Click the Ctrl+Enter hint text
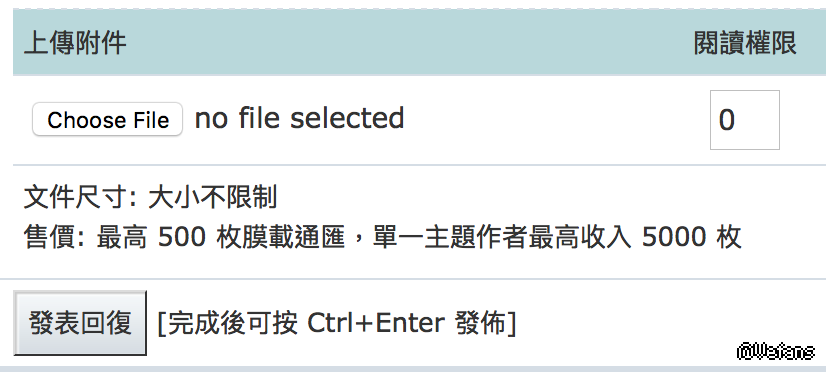 click(376, 322)
